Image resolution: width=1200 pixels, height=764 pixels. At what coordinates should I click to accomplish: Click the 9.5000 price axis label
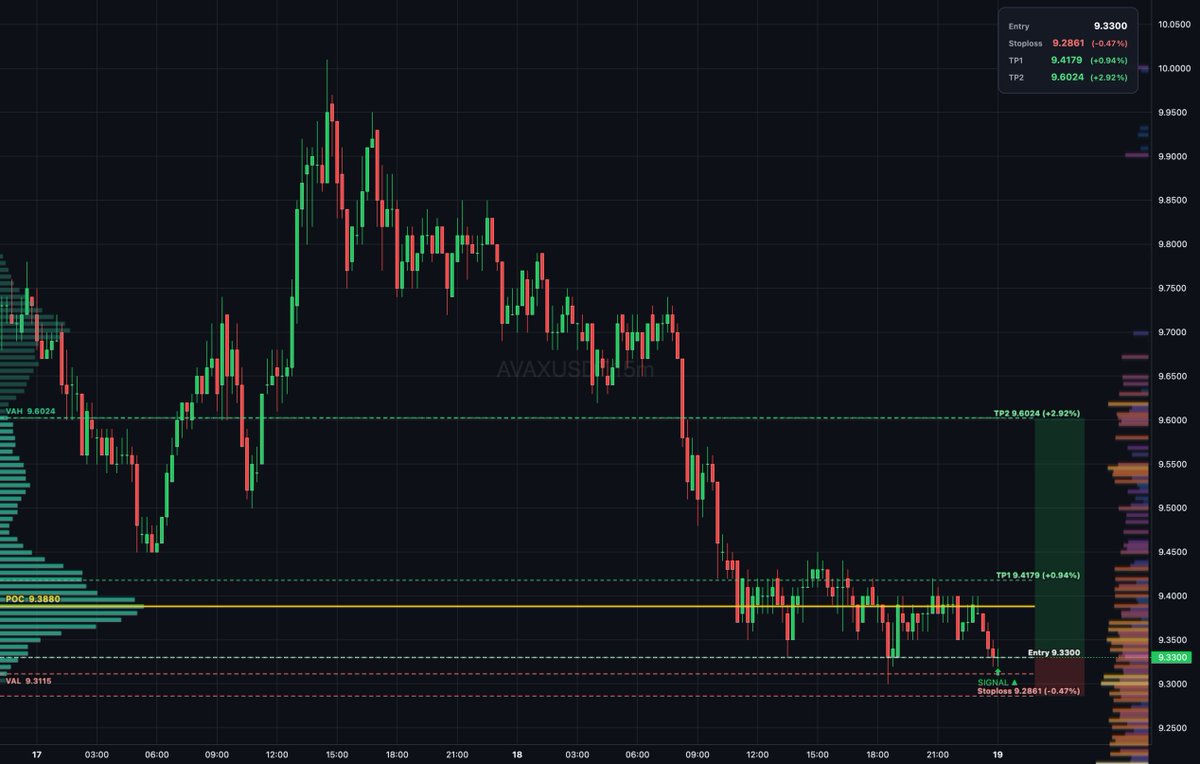(1172, 508)
